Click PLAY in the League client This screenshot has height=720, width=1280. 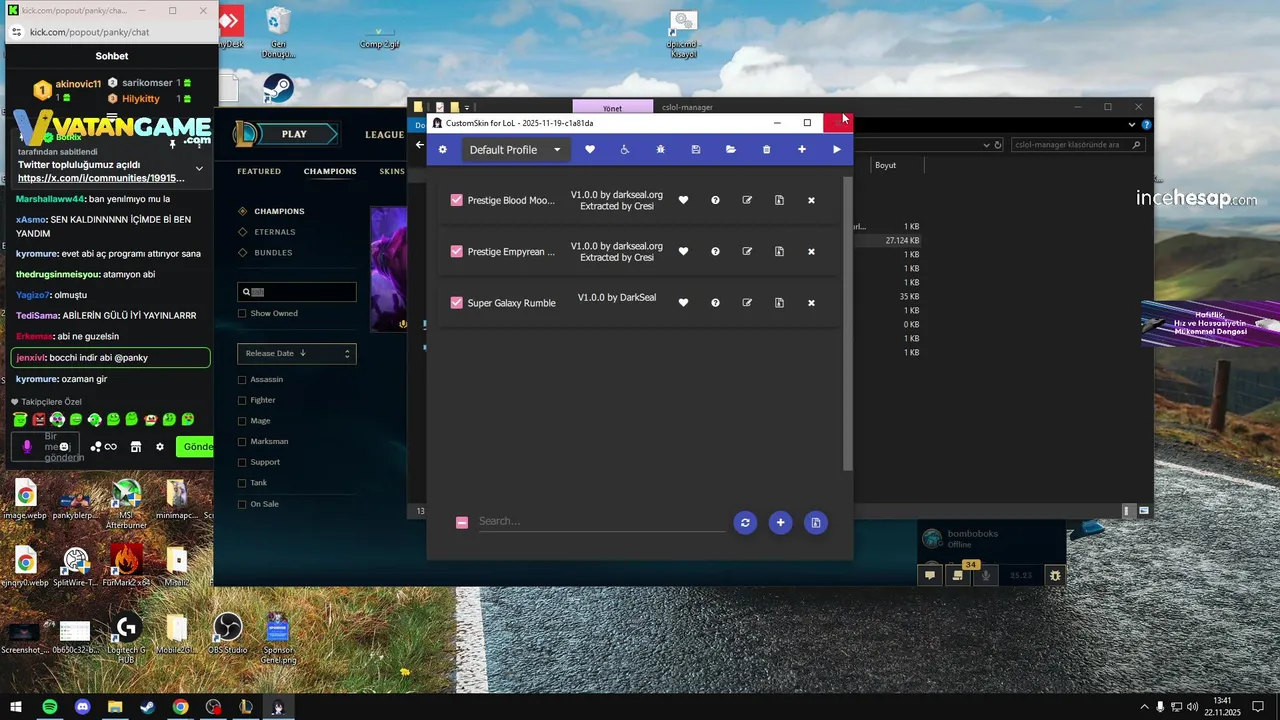[294, 134]
